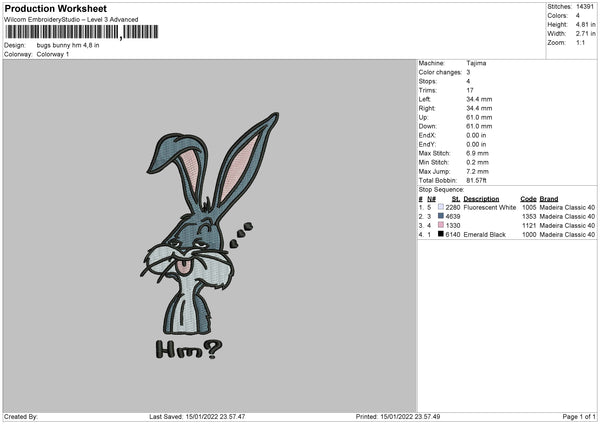Click the Zoom value '1:1'
The height and width of the screenshot is (424, 600).
pos(580,43)
